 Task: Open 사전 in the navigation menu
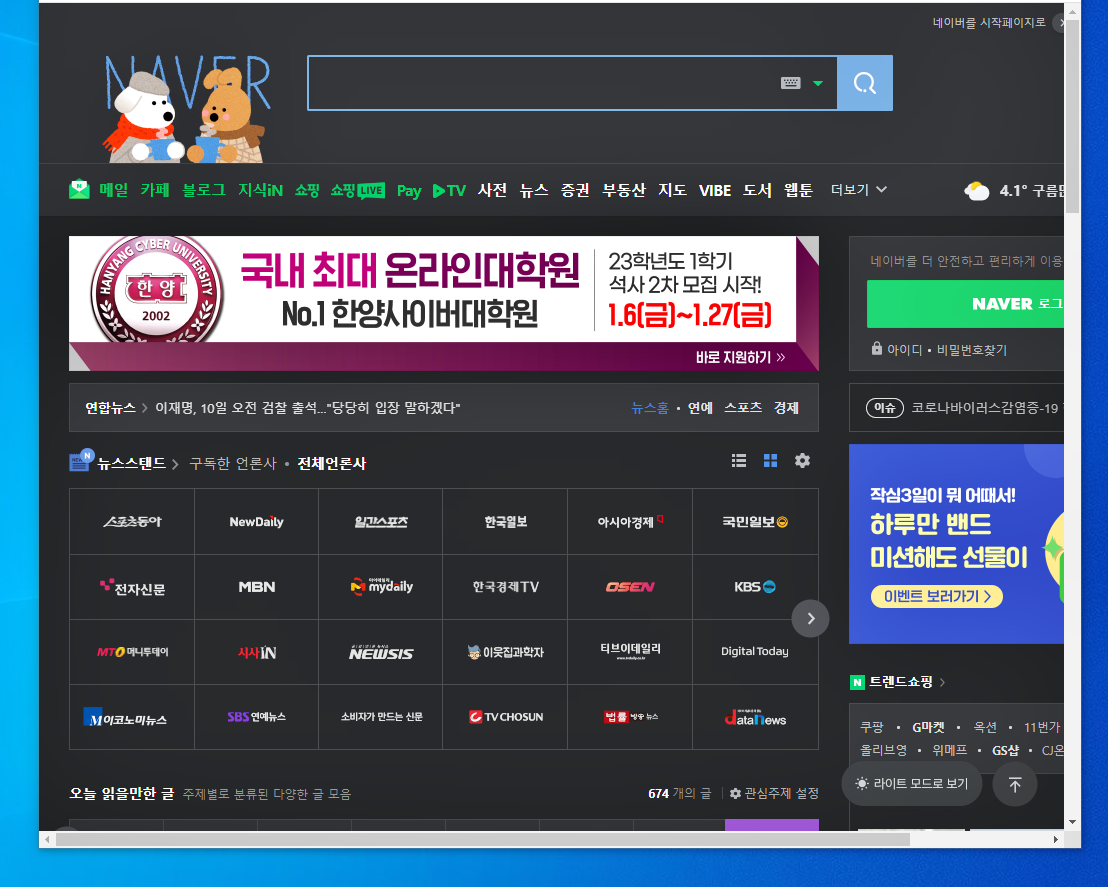click(x=492, y=190)
